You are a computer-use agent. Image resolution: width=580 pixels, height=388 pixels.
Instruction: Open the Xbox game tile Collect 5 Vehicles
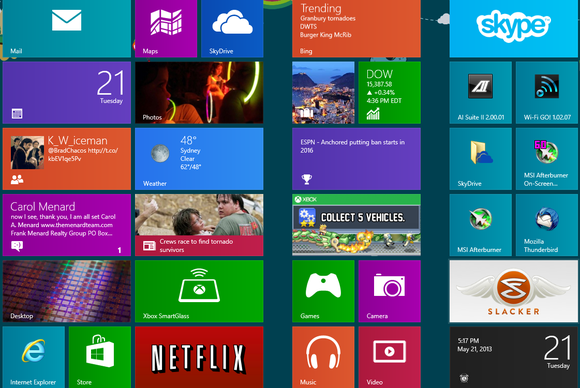(x=356, y=225)
